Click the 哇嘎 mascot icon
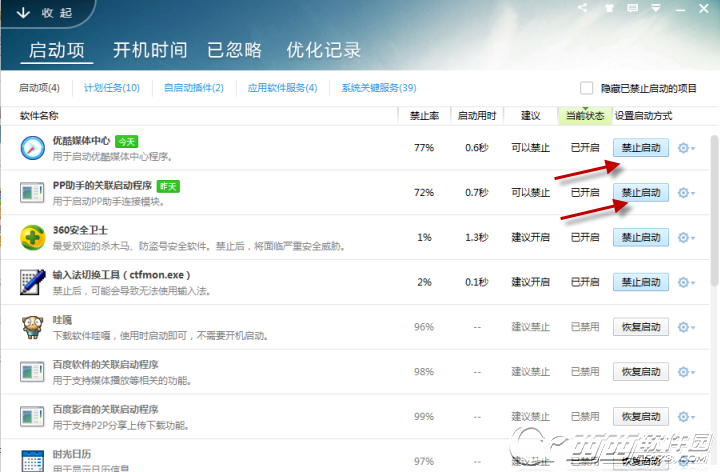This screenshot has width=720, height=472. tap(33, 327)
